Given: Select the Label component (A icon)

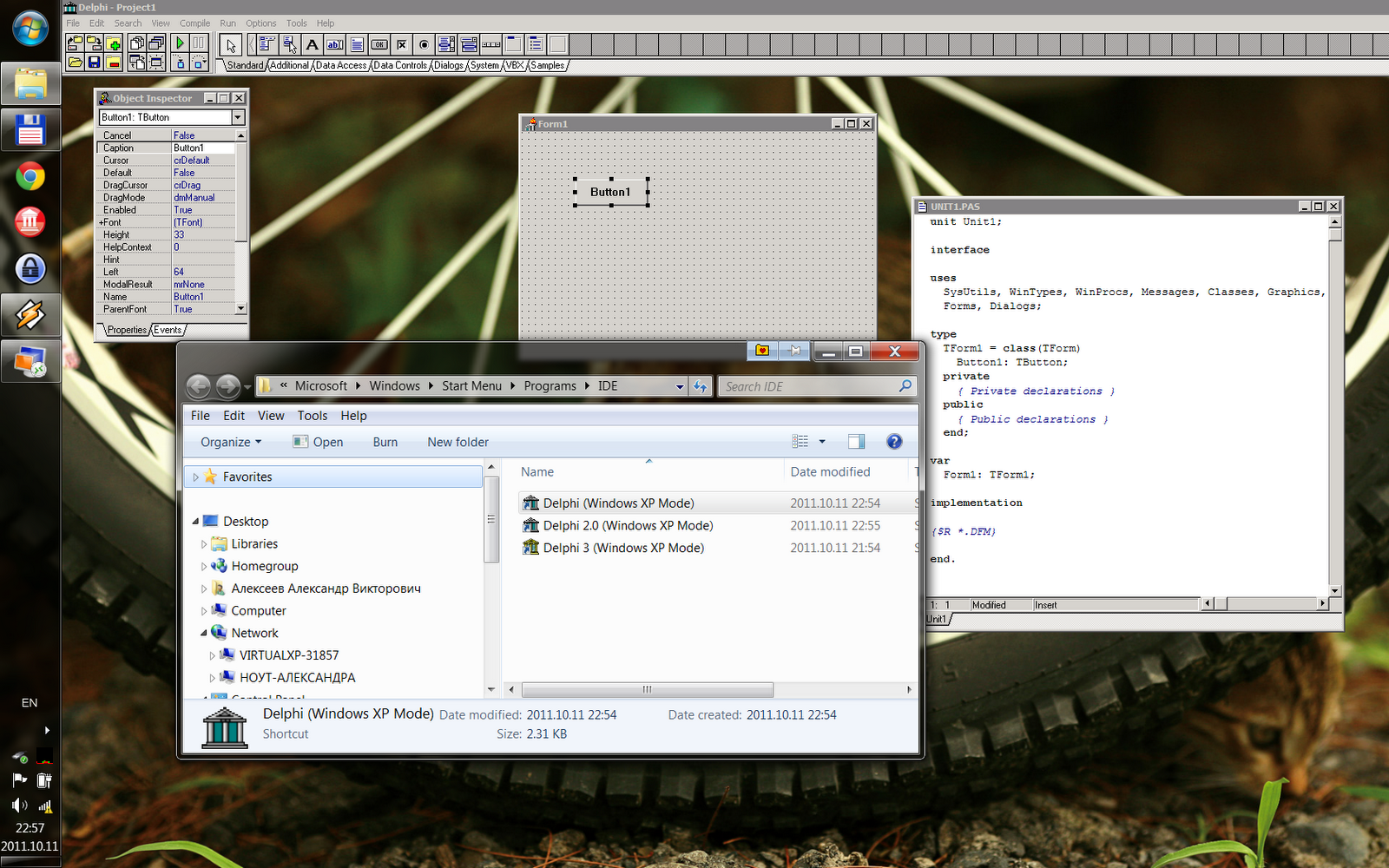Looking at the screenshot, I should click(313, 44).
